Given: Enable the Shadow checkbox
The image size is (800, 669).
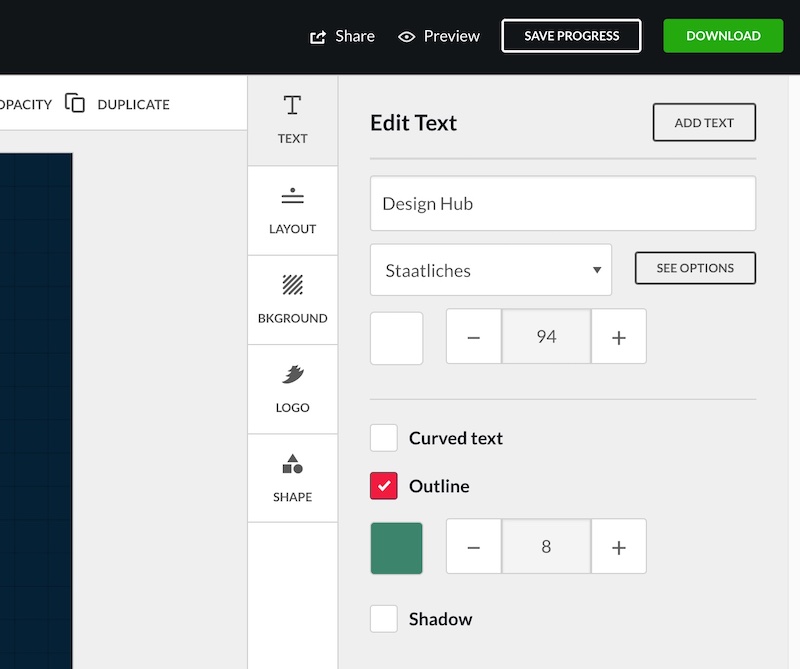Looking at the screenshot, I should tap(384, 619).
